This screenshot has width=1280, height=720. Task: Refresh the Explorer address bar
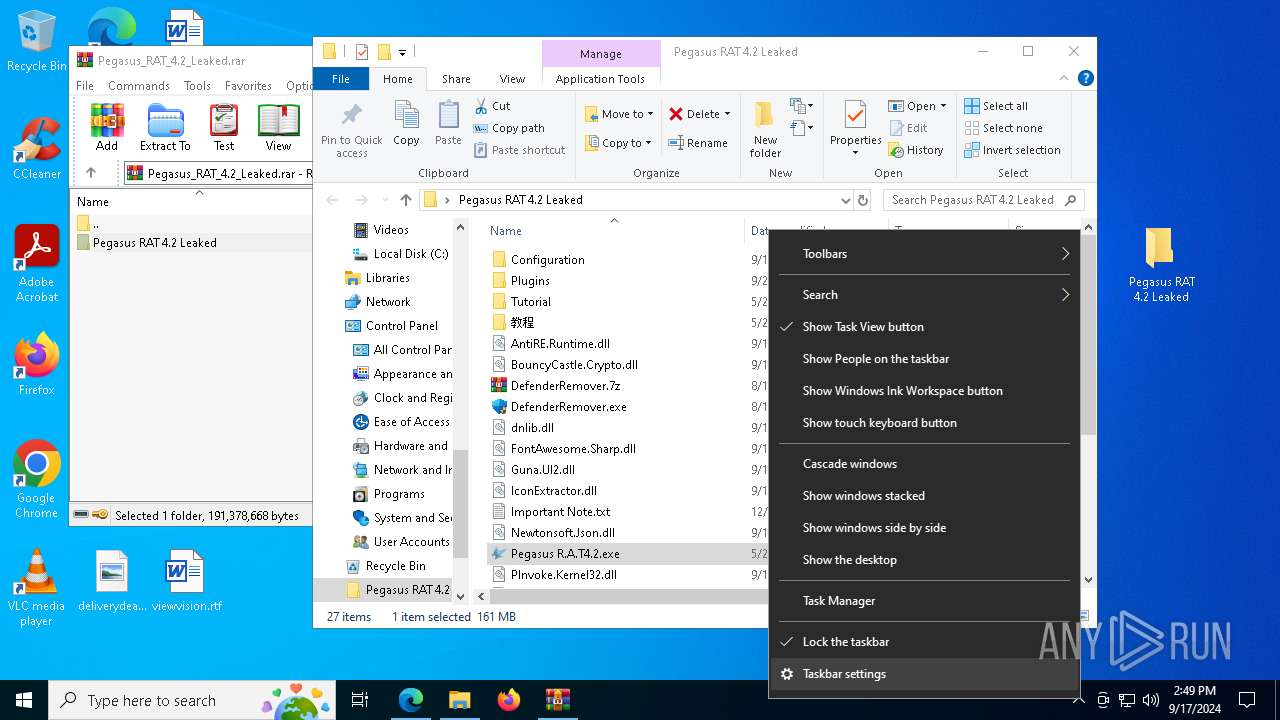(x=864, y=200)
